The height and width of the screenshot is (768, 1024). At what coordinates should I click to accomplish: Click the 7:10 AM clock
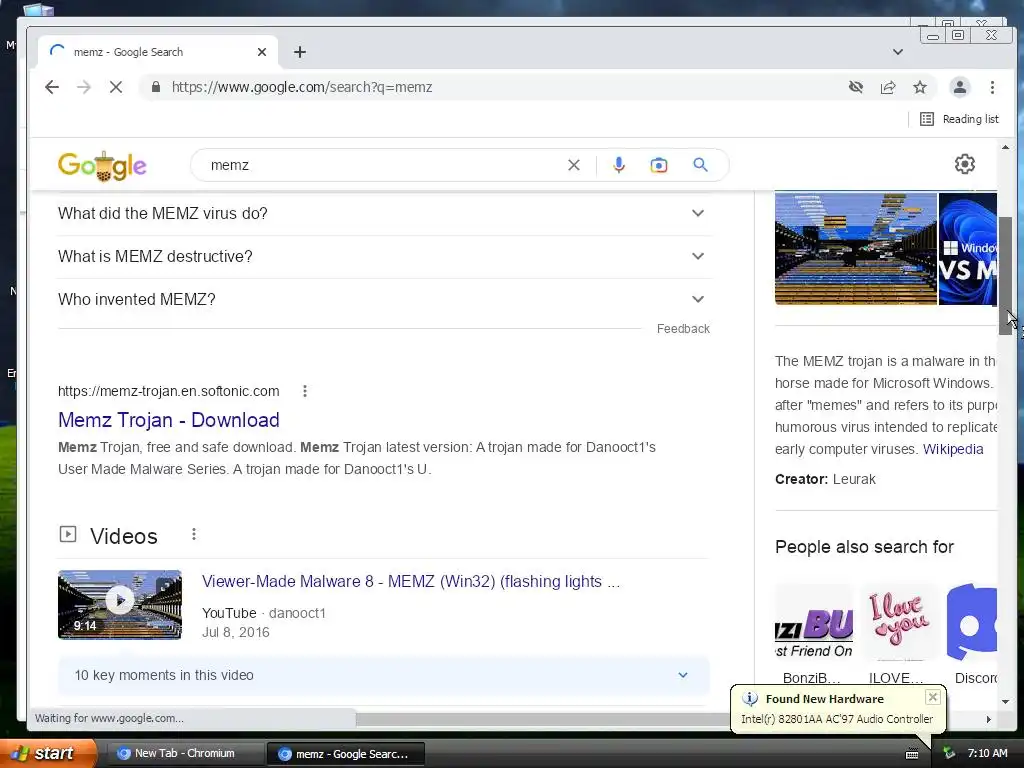tap(987, 754)
